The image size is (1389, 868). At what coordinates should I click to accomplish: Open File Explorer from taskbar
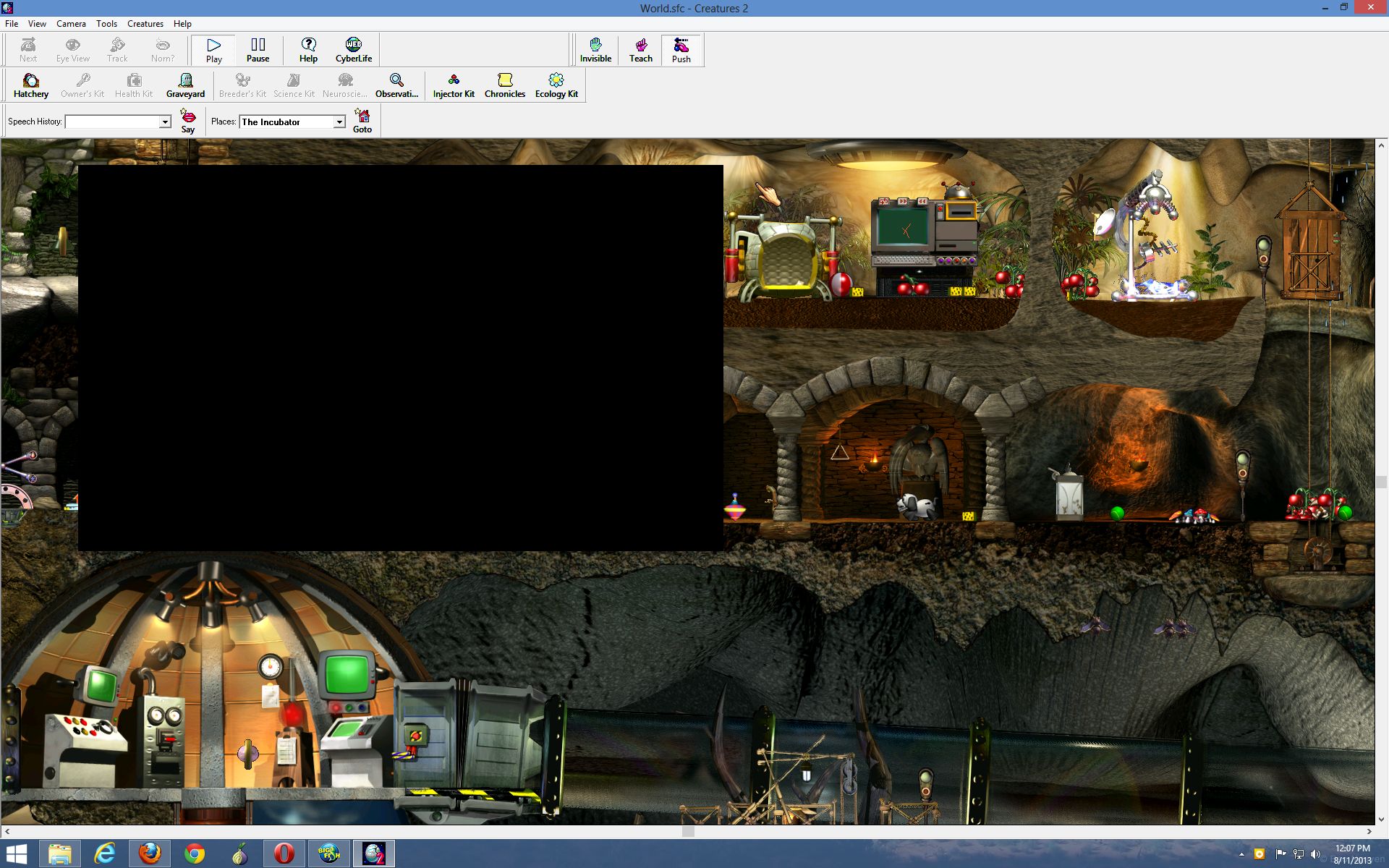point(60,854)
